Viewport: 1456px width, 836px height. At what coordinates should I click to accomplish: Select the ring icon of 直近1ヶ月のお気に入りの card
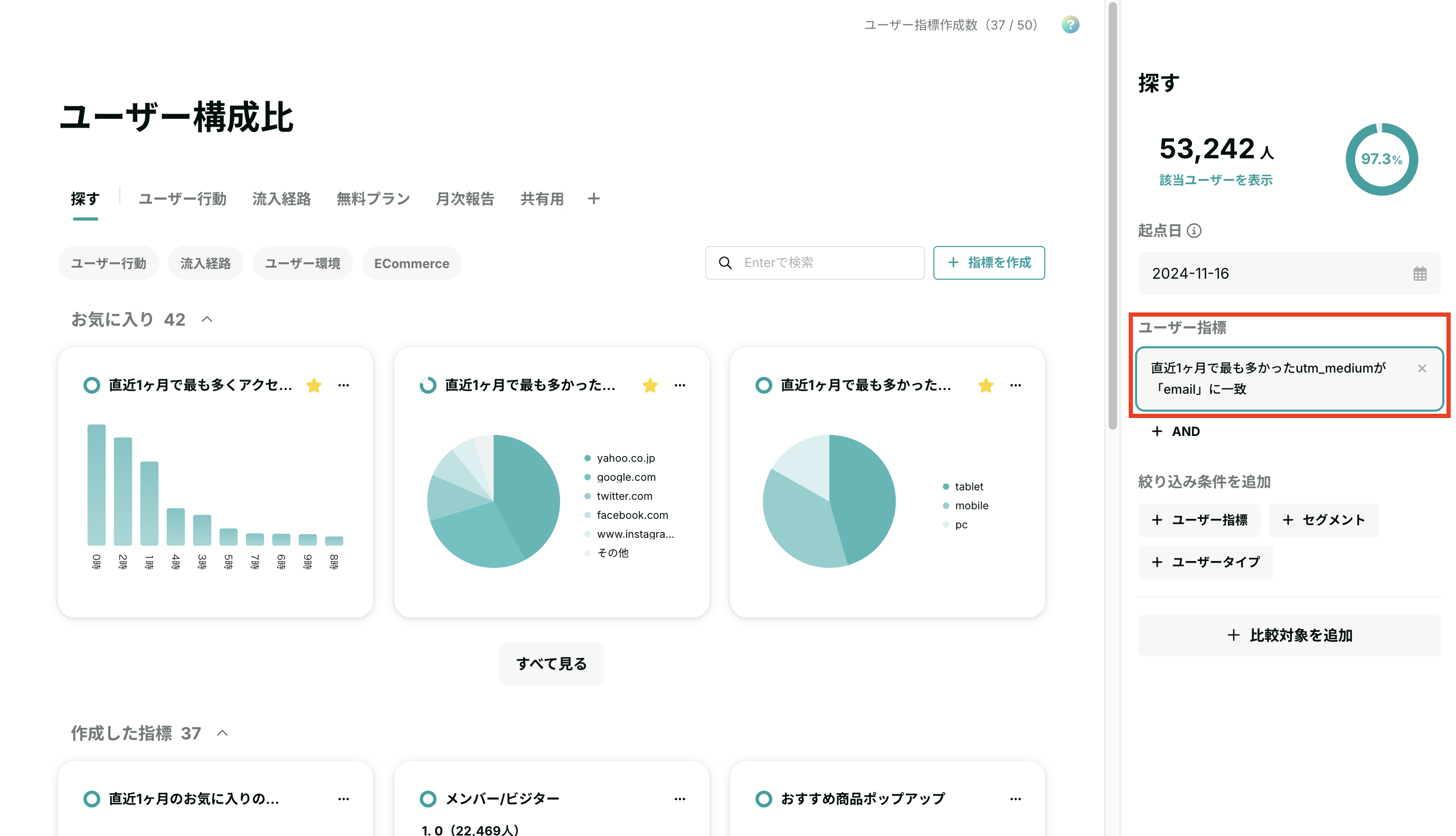click(x=91, y=799)
